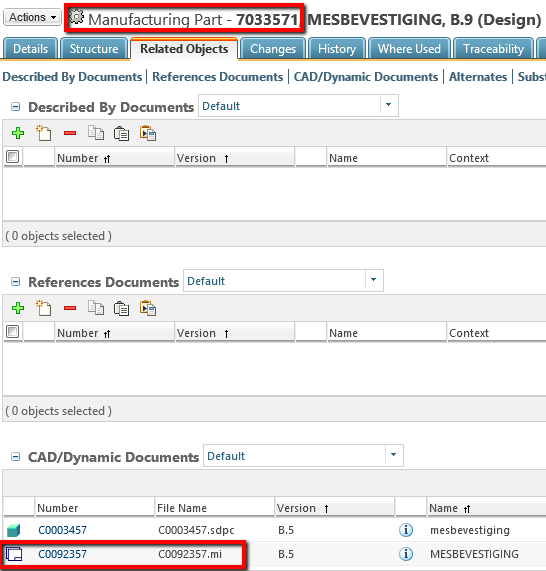Collapse the Described By Documents section
Viewport: 546px width, 571px height.
pos(15,107)
